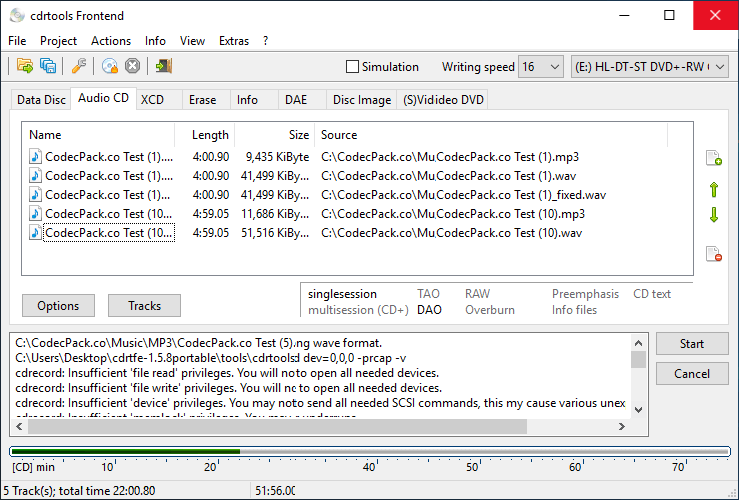Click the log horizontal scrollbar left arrow
The height and width of the screenshot is (500, 739).
point(19,426)
